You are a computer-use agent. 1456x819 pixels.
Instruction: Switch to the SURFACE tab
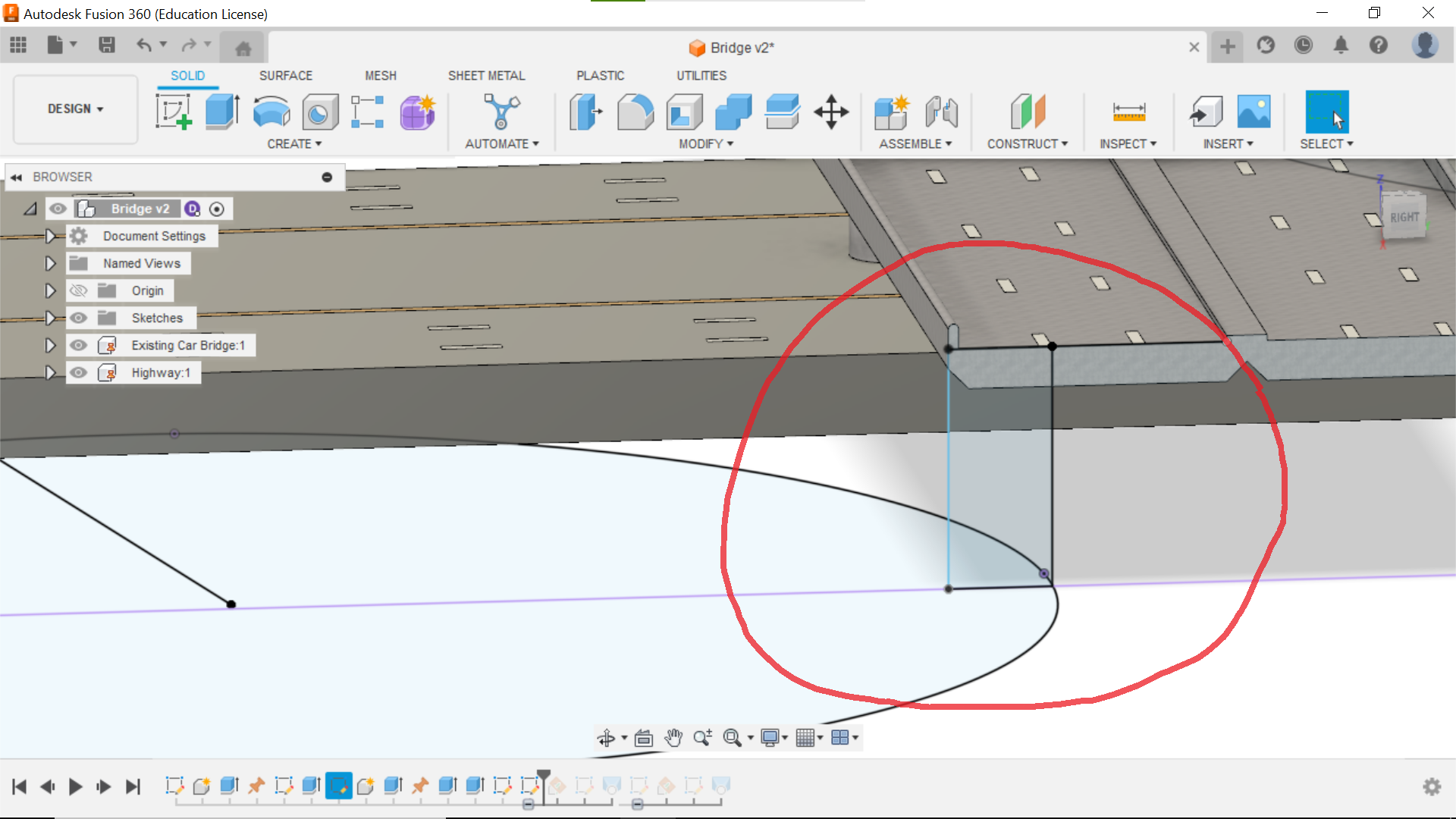(x=285, y=76)
